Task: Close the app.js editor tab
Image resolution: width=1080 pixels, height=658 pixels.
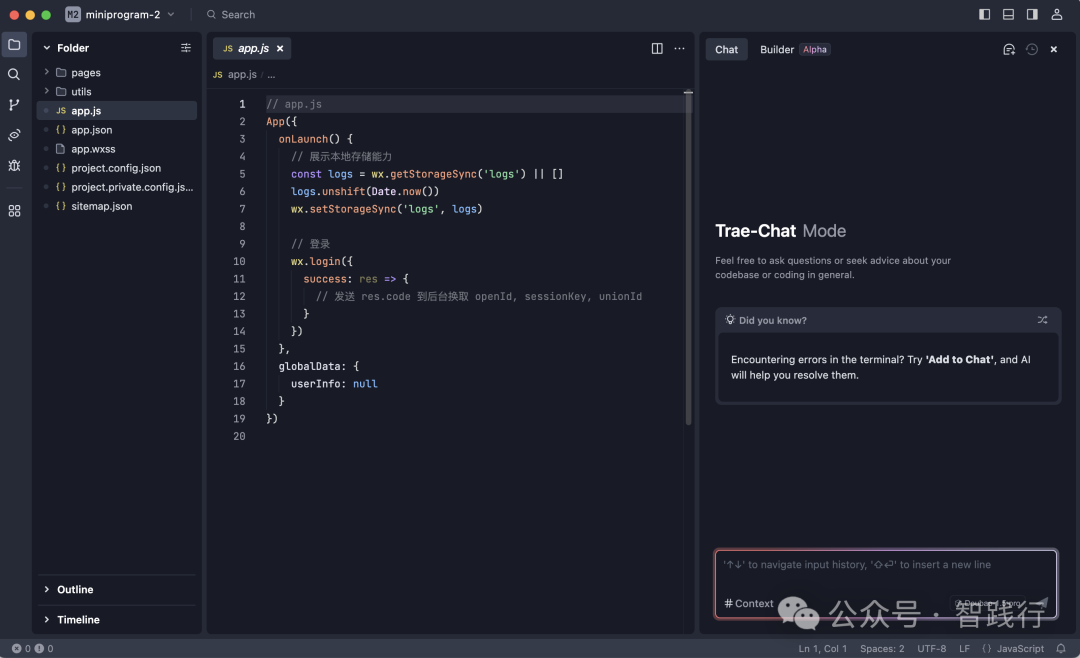Action: coord(280,48)
